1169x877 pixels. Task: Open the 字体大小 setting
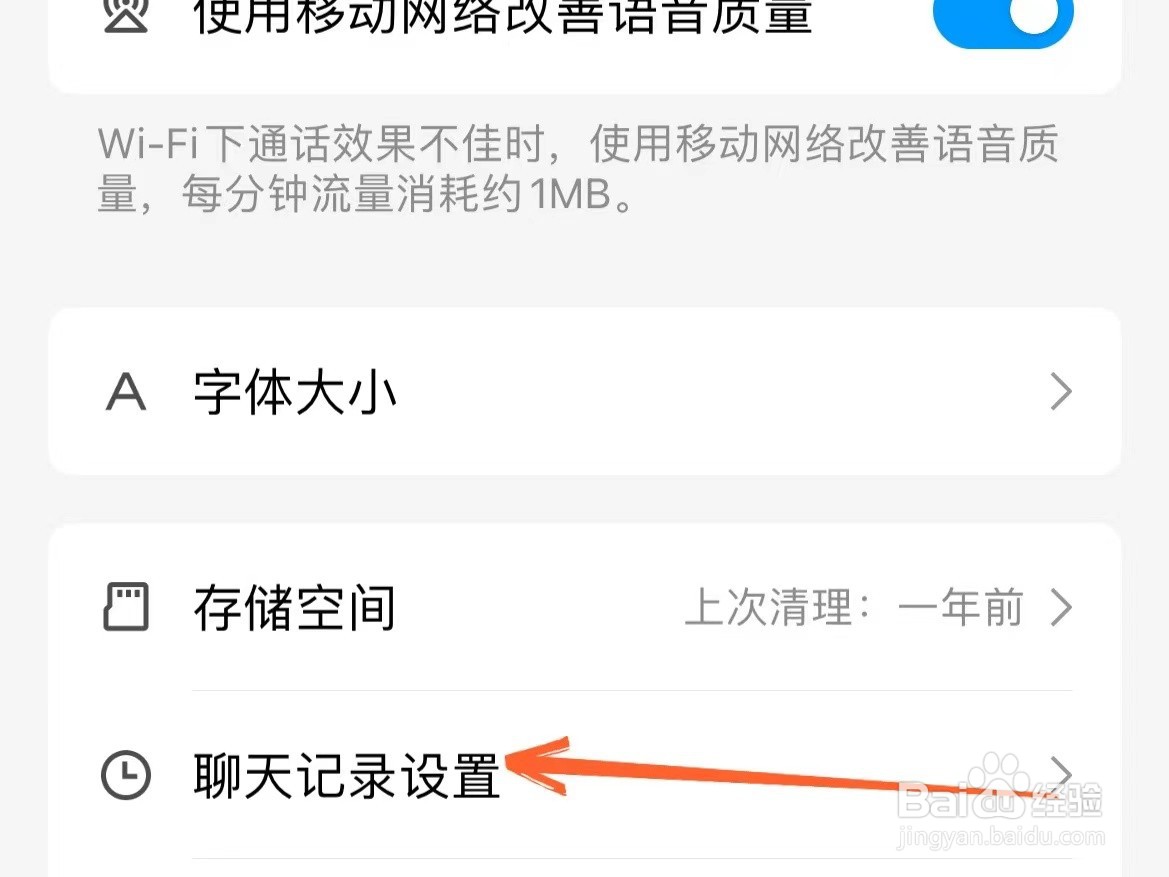(584, 392)
